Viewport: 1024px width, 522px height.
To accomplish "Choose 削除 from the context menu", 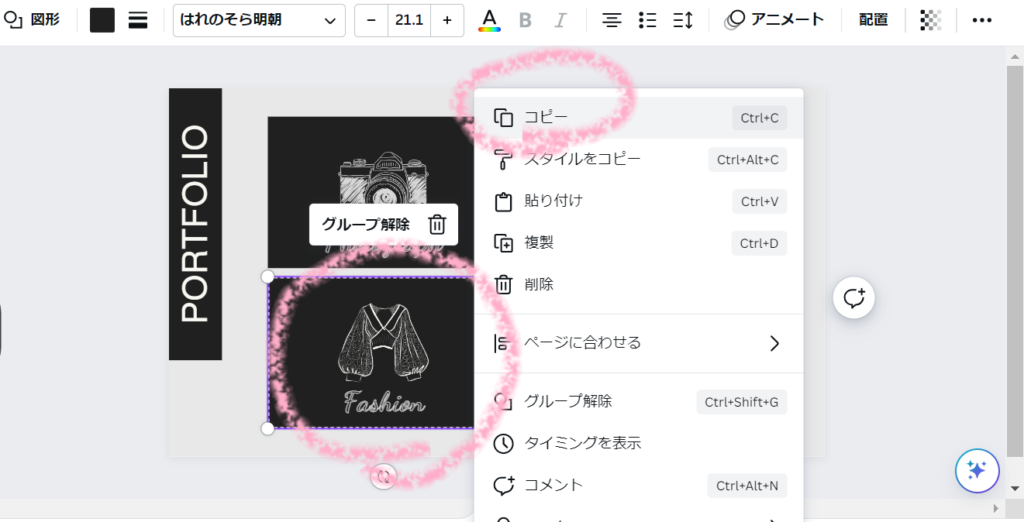I will coord(639,285).
